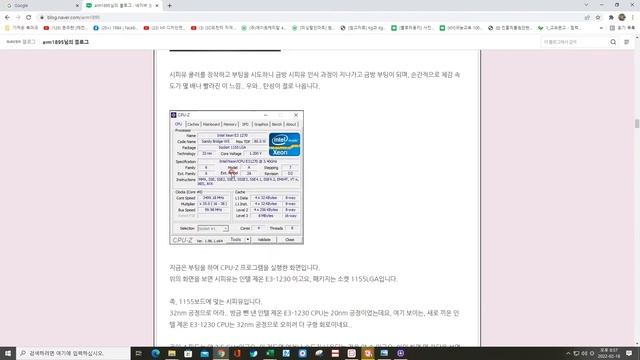The width and height of the screenshot is (640, 360).
Task: Switch to the Google tab
Action: 41,6
